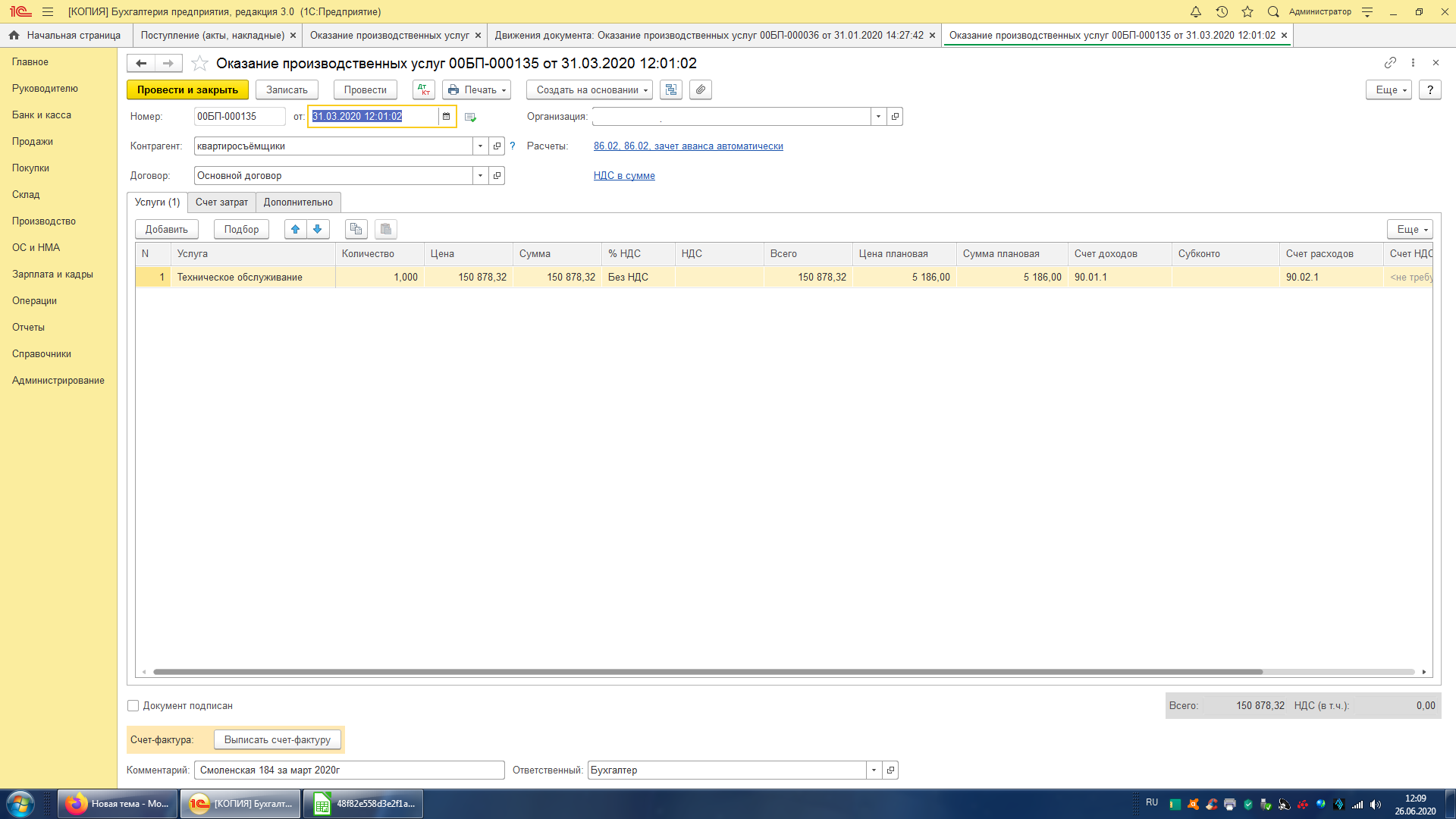Open Контрагент record with open button
This screenshot has width=1456, height=819.
point(497,146)
